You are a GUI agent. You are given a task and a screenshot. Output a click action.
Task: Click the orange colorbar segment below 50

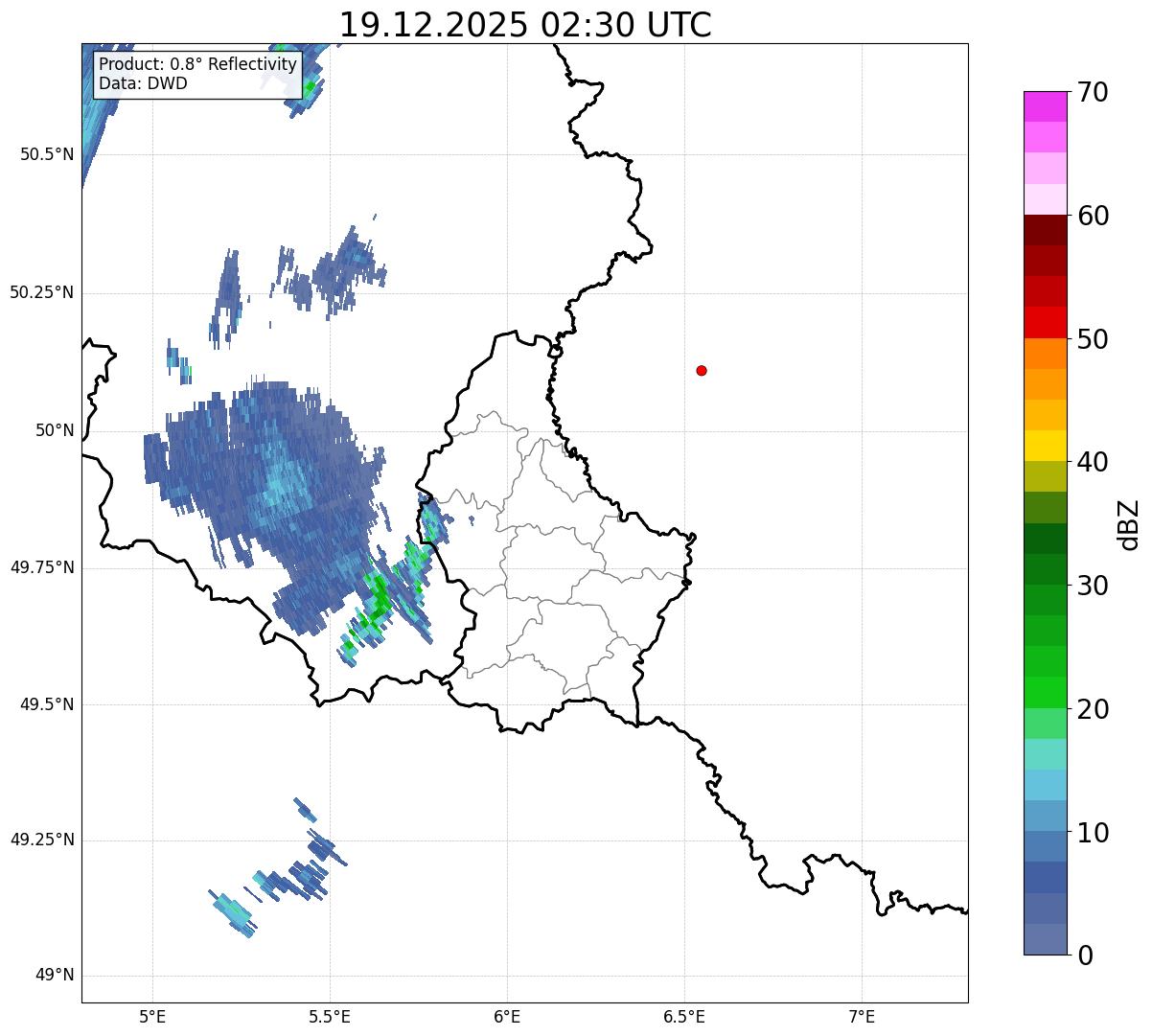tap(1045, 354)
